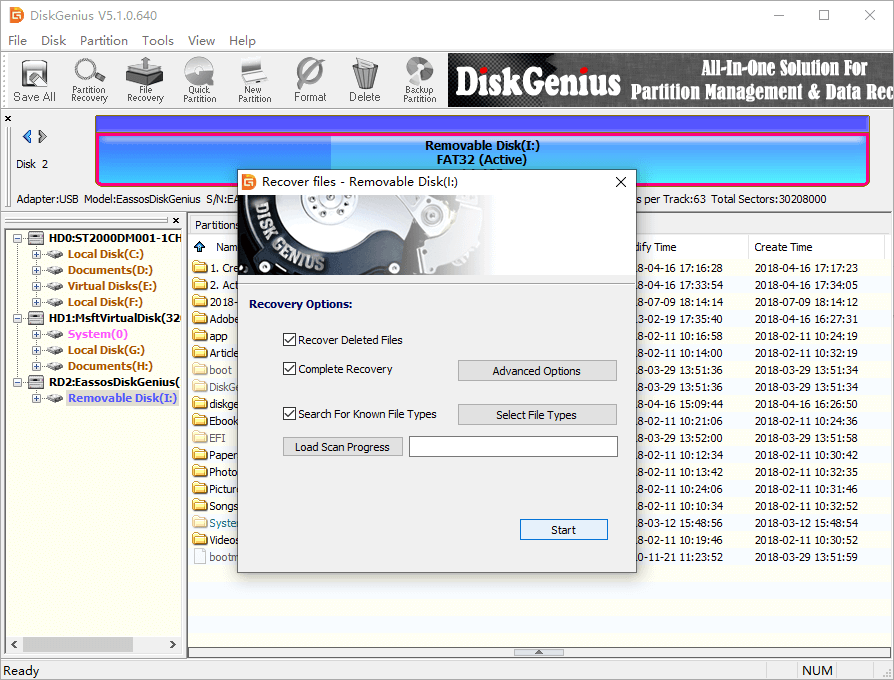The image size is (894, 680).
Task: Open the Tools menu
Action: pyautogui.click(x=157, y=41)
